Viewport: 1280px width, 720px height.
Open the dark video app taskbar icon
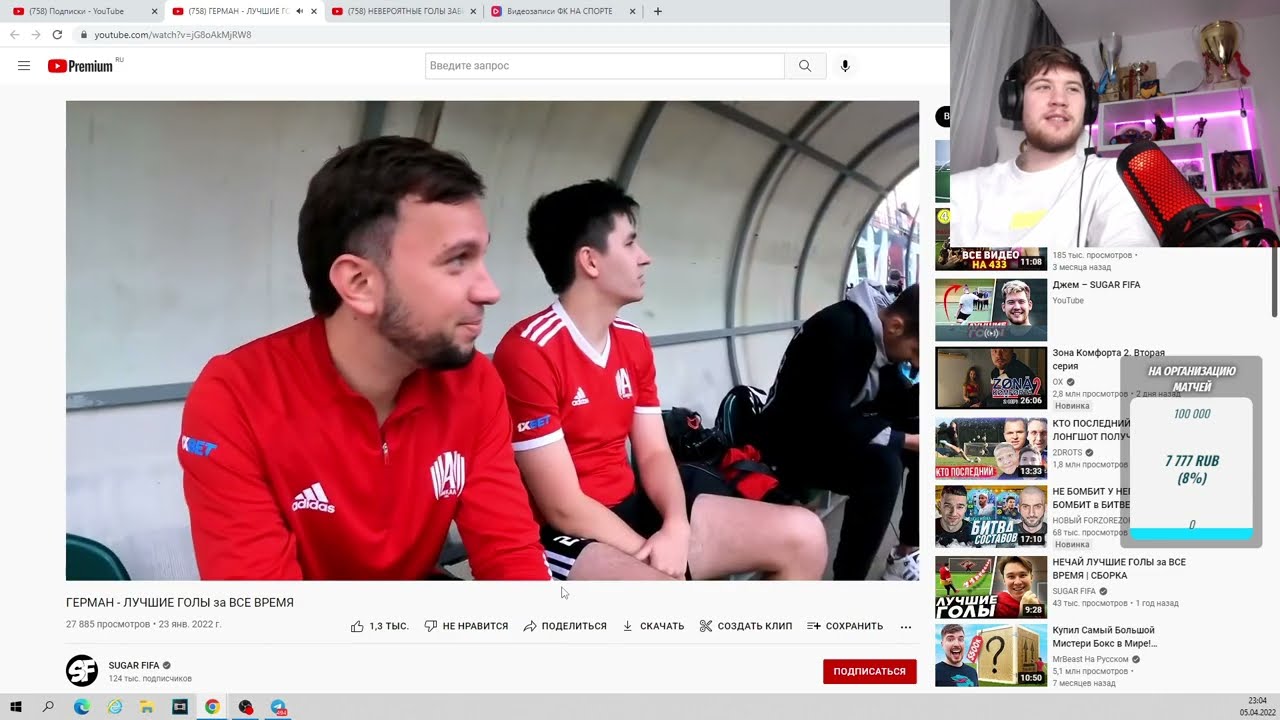(x=180, y=707)
